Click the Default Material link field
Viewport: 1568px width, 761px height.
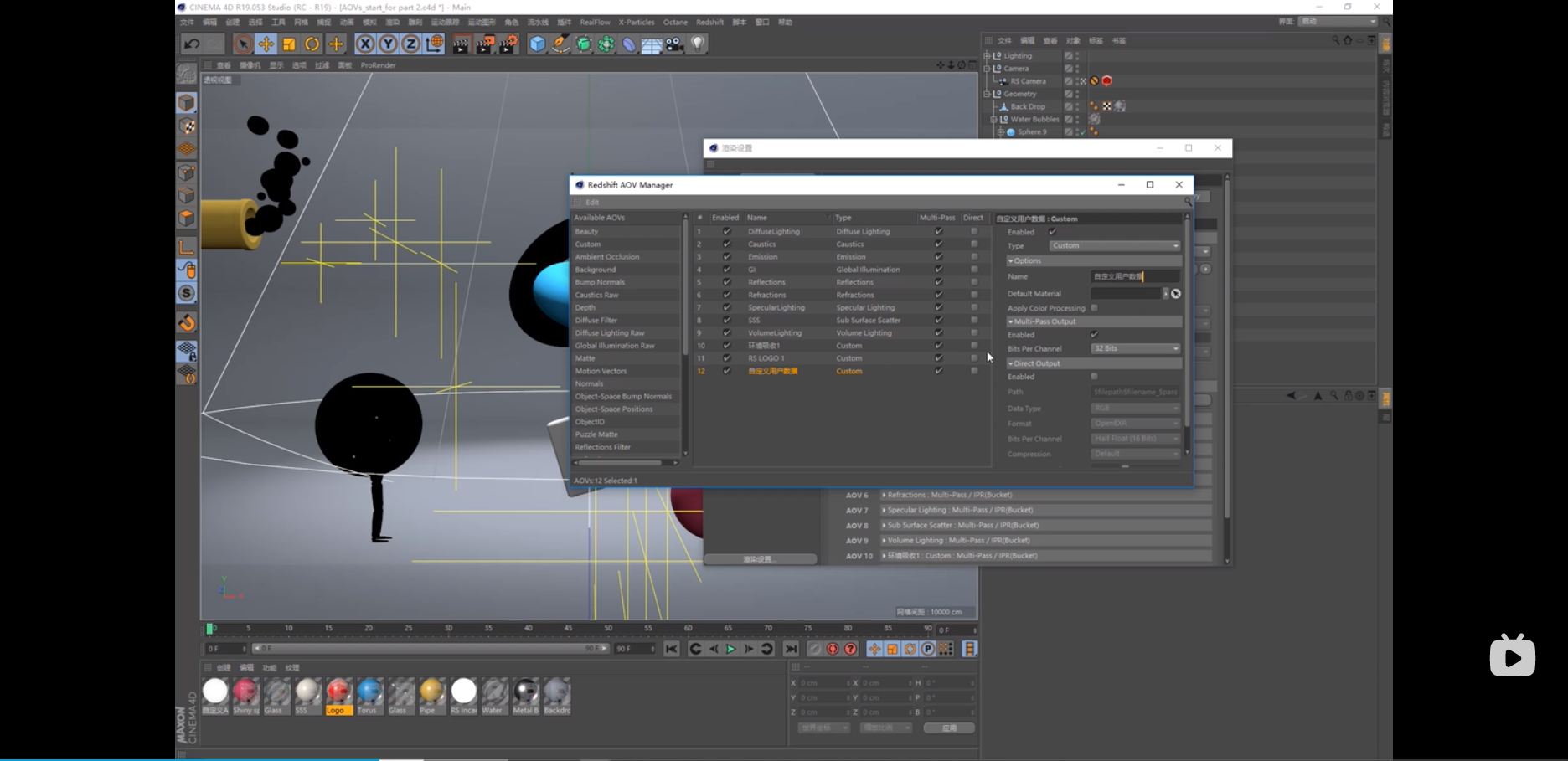click(x=1126, y=294)
